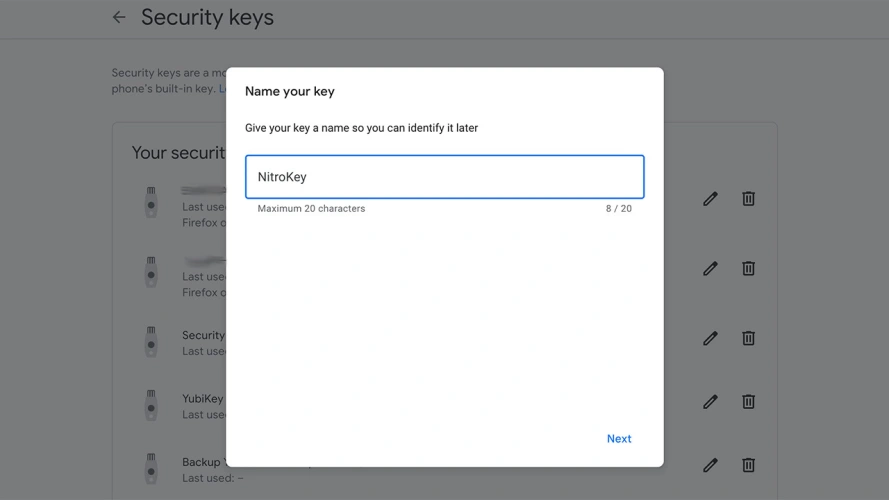The height and width of the screenshot is (500, 889).
Task: Delete the first listed security key
Action: [x=748, y=199]
